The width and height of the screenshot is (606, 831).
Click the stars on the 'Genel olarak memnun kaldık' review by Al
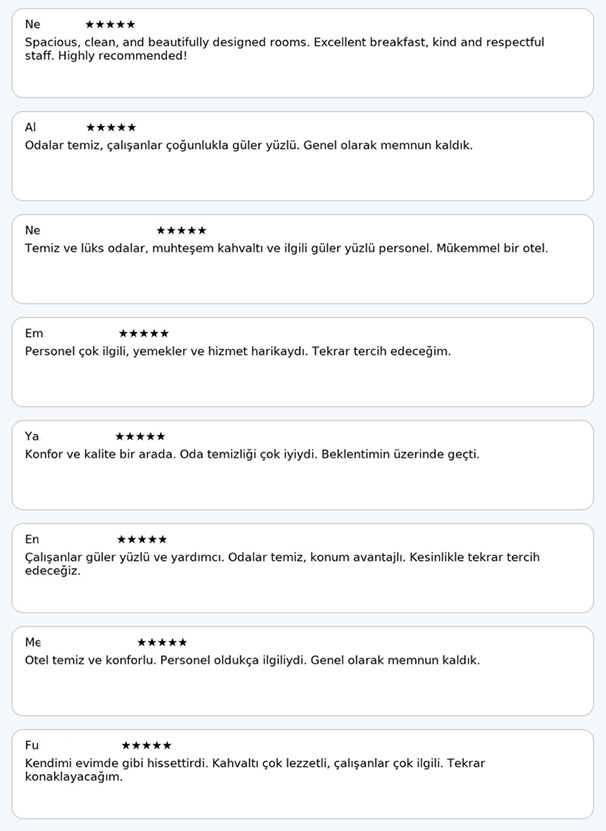(111, 127)
